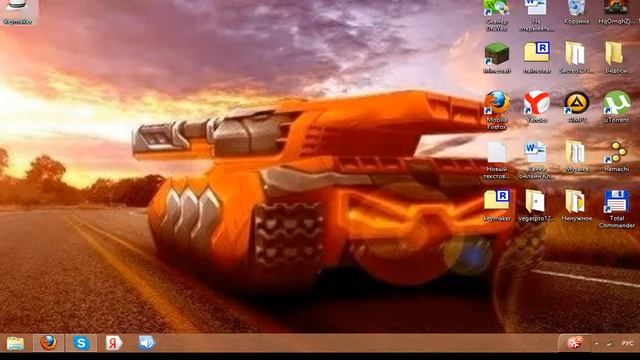Image resolution: width=640 pixels, height=360 pixels.
Task: Select the vegaspro12 folder
Action: click(536, 206)
